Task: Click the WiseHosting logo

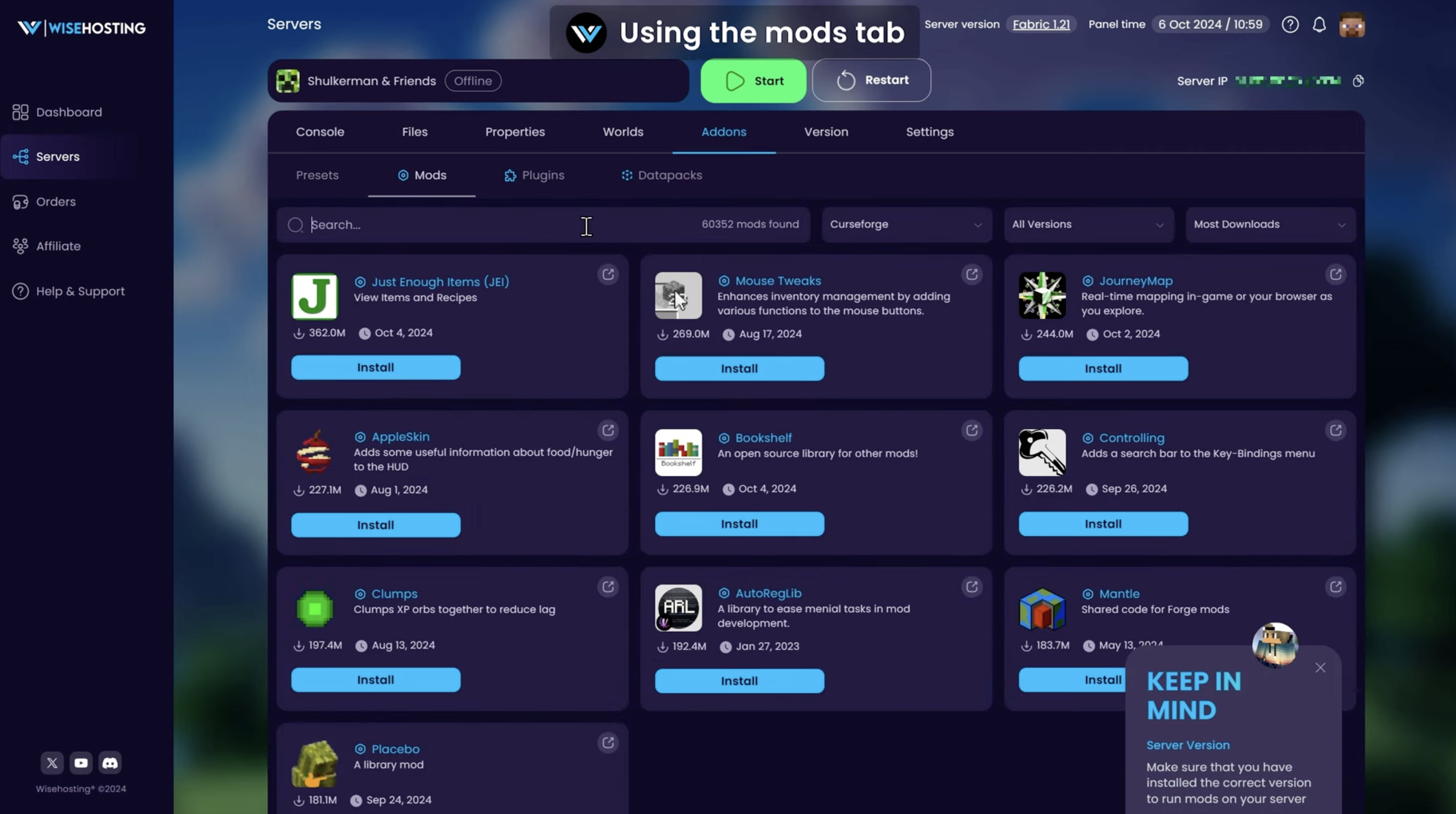Action: pyautogui.click(x=82, y=28)
